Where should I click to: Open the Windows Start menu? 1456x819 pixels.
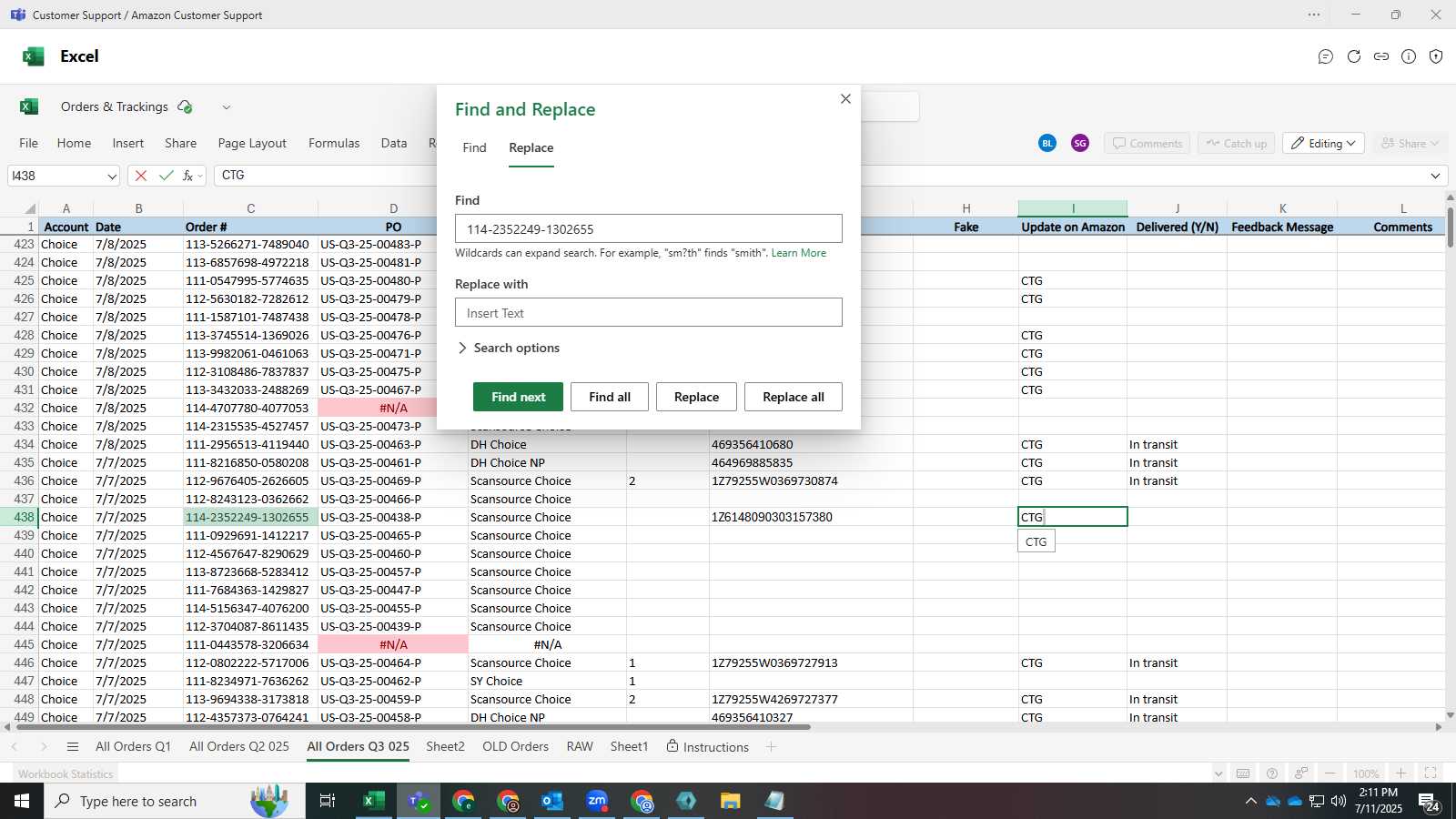click(22, 801)
